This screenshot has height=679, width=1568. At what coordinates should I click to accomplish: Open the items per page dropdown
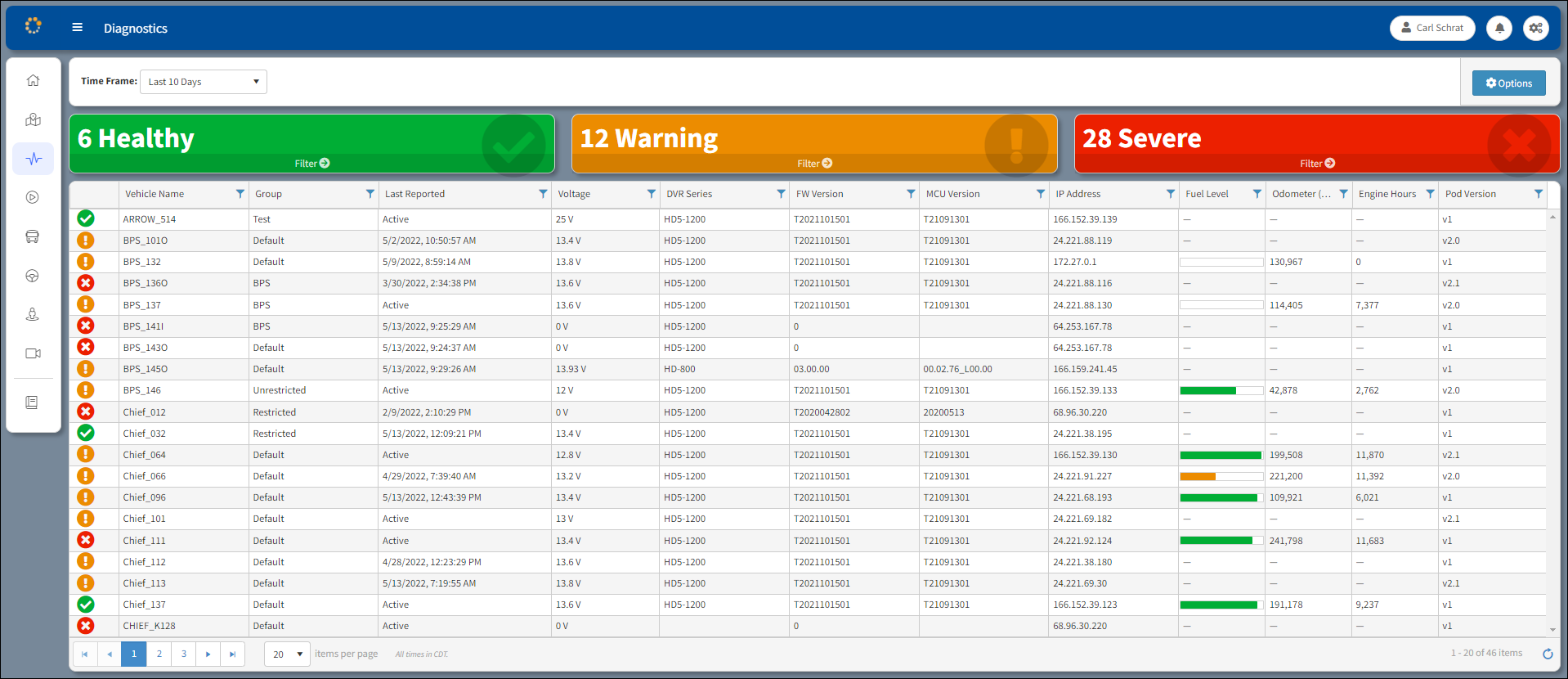287,654
